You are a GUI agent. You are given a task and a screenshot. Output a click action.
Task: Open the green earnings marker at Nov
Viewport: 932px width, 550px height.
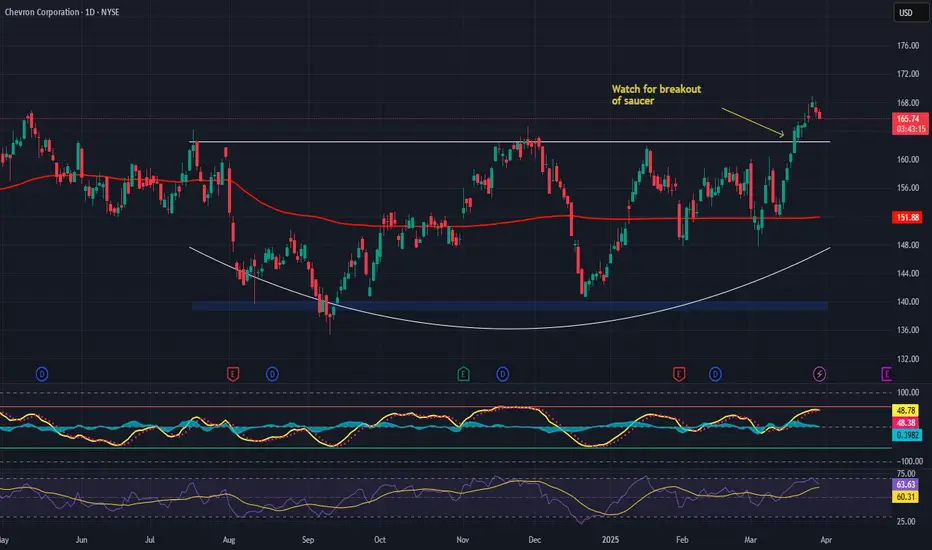464,374
